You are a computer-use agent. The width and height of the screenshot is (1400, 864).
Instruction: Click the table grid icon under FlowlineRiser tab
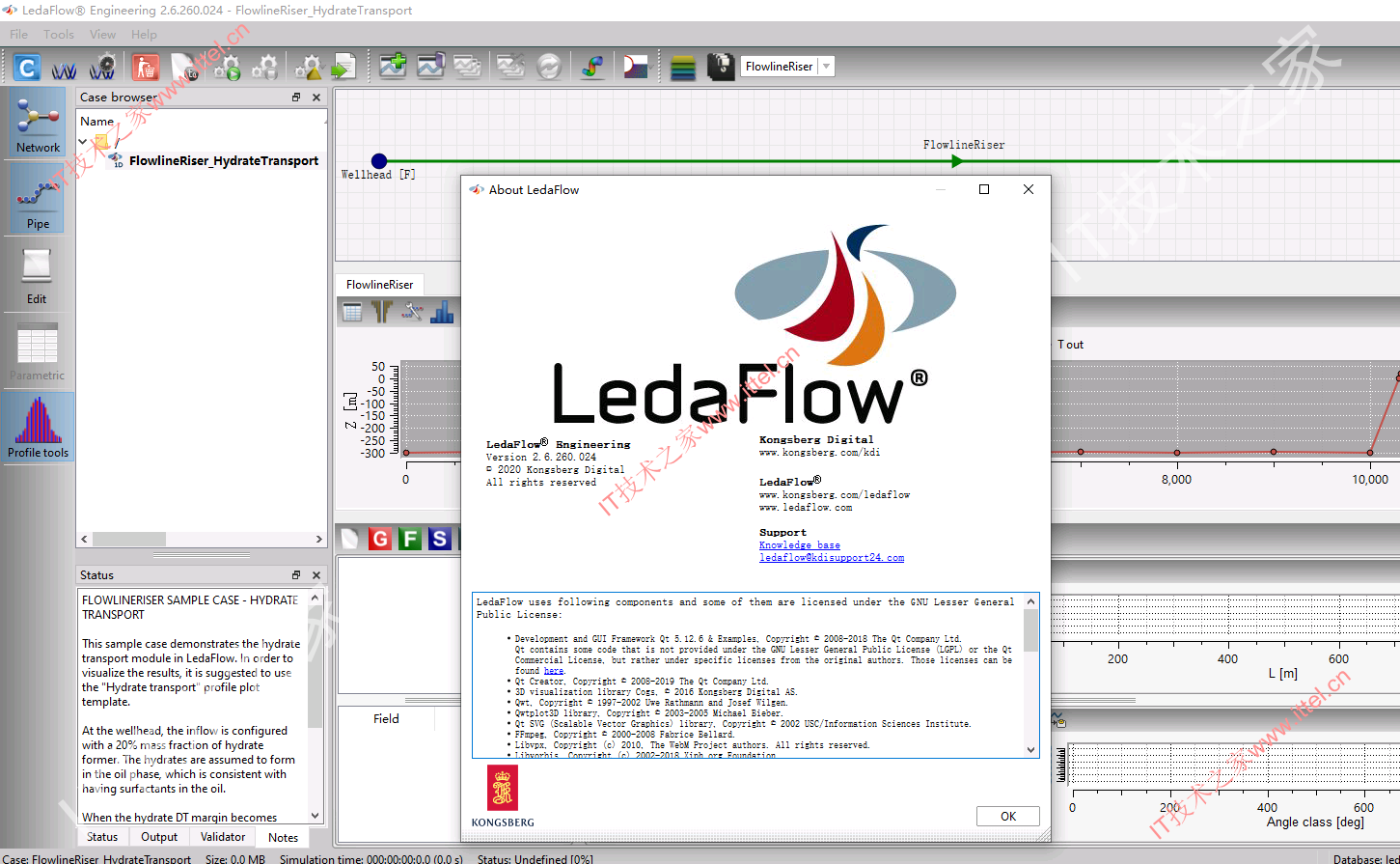tap(352, 311)
